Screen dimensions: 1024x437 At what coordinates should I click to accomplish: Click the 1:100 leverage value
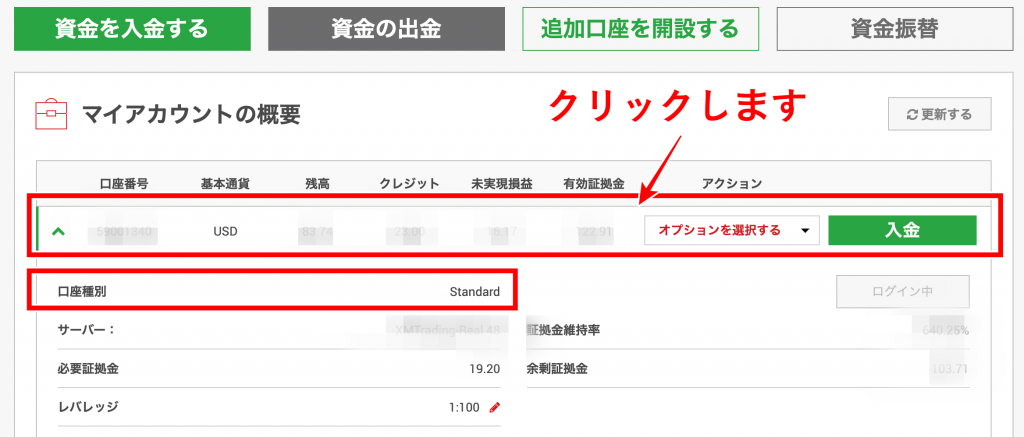click(465, 407)
